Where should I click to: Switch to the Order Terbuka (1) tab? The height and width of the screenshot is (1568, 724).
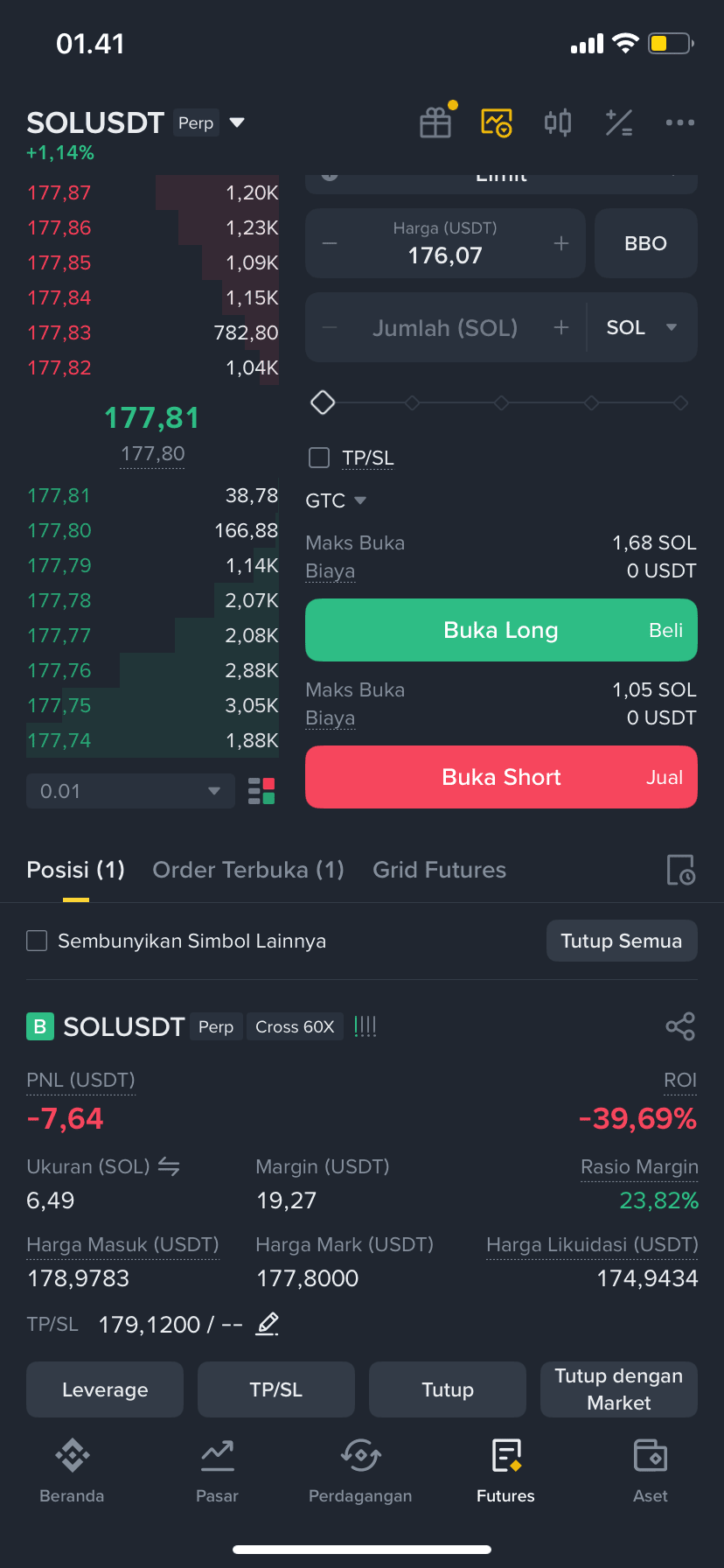pyautogui.click(x=248, y=870)
